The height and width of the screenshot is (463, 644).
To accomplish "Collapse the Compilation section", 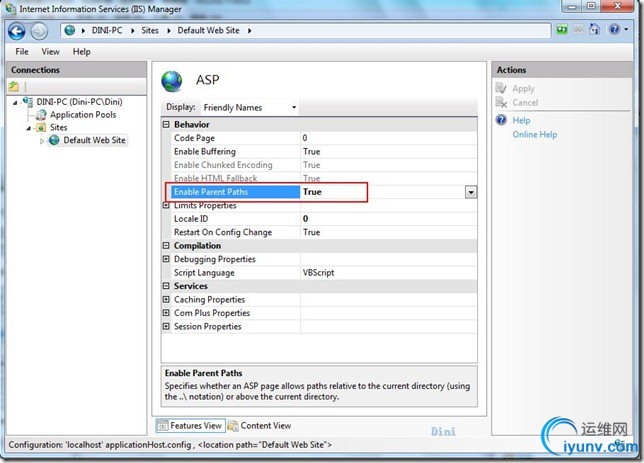I will tap(166, 246).
